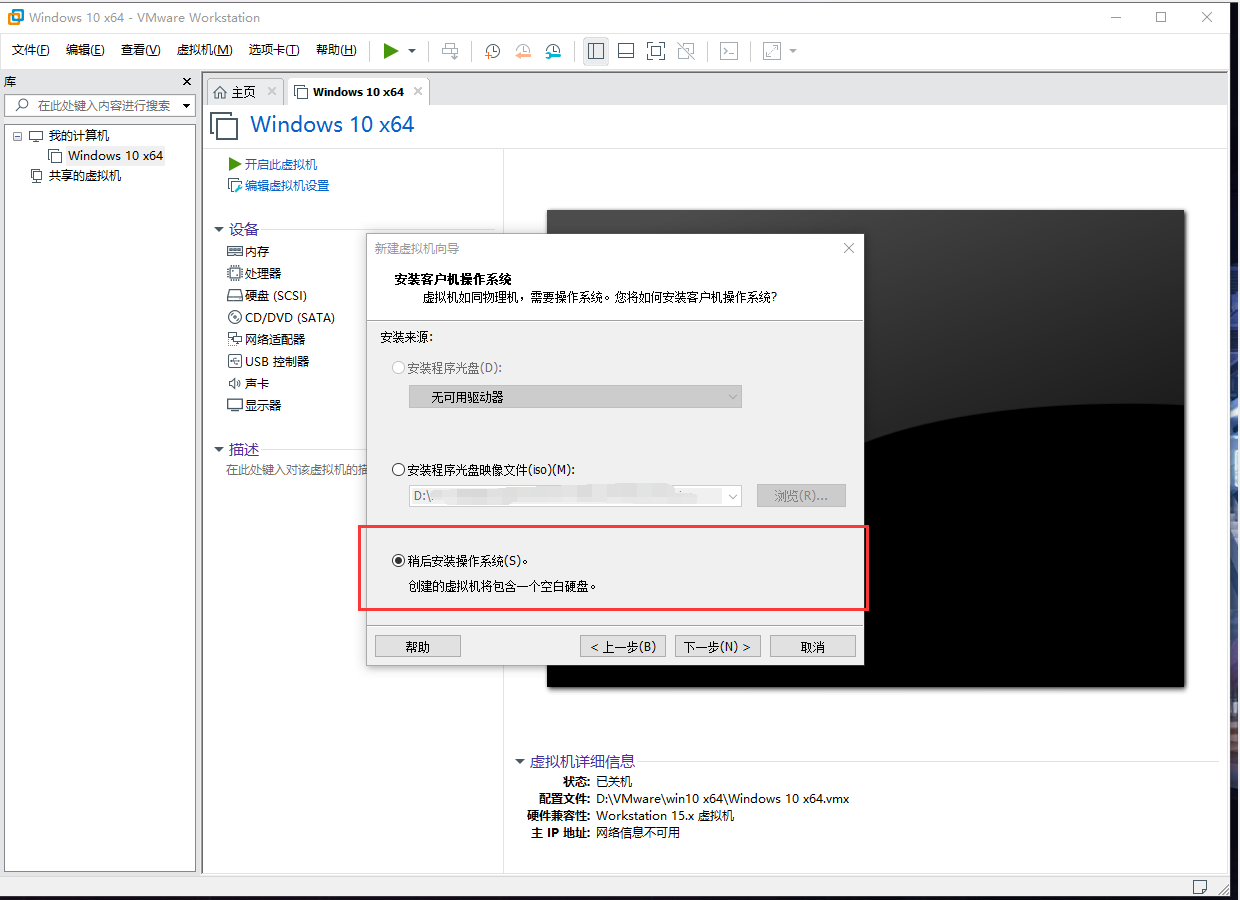This screenshot has height=900, width=1240.
Task: Click the CD/DVD (SATA) device icon
Action: pyautogui.click(x=235, y=318)
